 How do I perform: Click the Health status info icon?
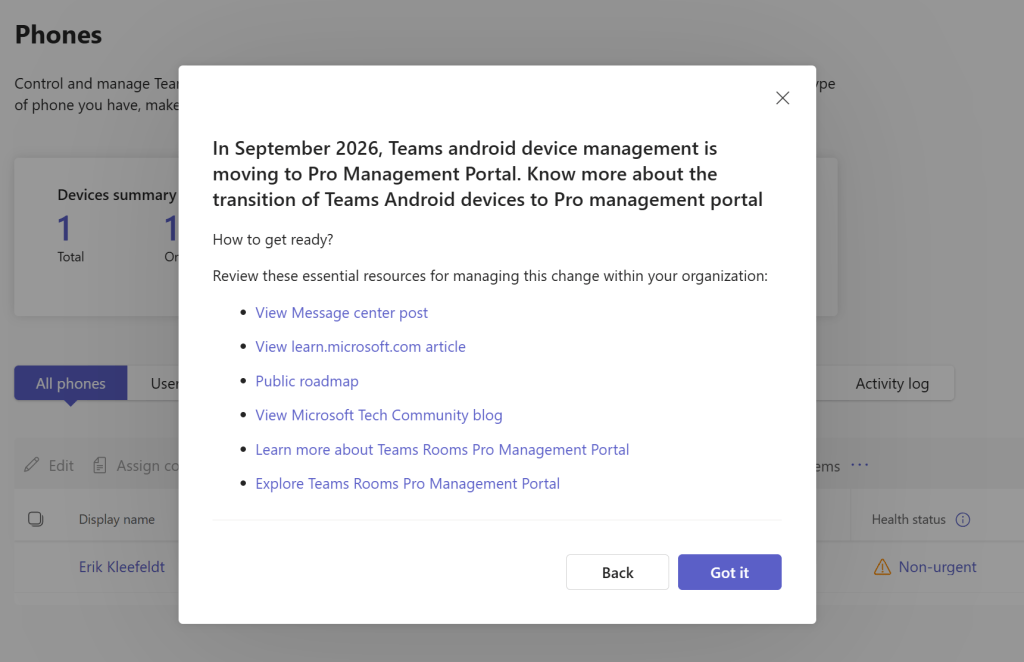tap(963, 520)
